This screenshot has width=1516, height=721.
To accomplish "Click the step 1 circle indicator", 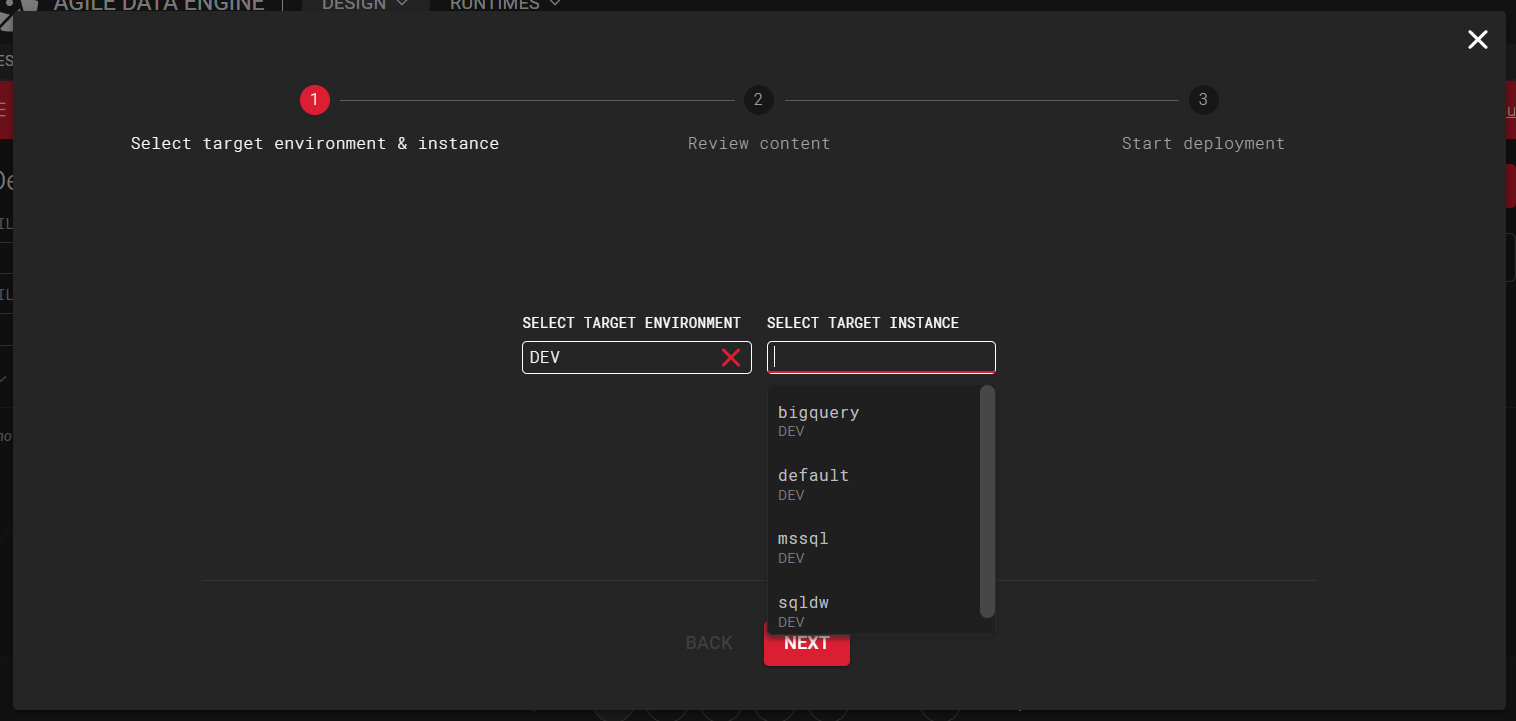I will 314,100.
